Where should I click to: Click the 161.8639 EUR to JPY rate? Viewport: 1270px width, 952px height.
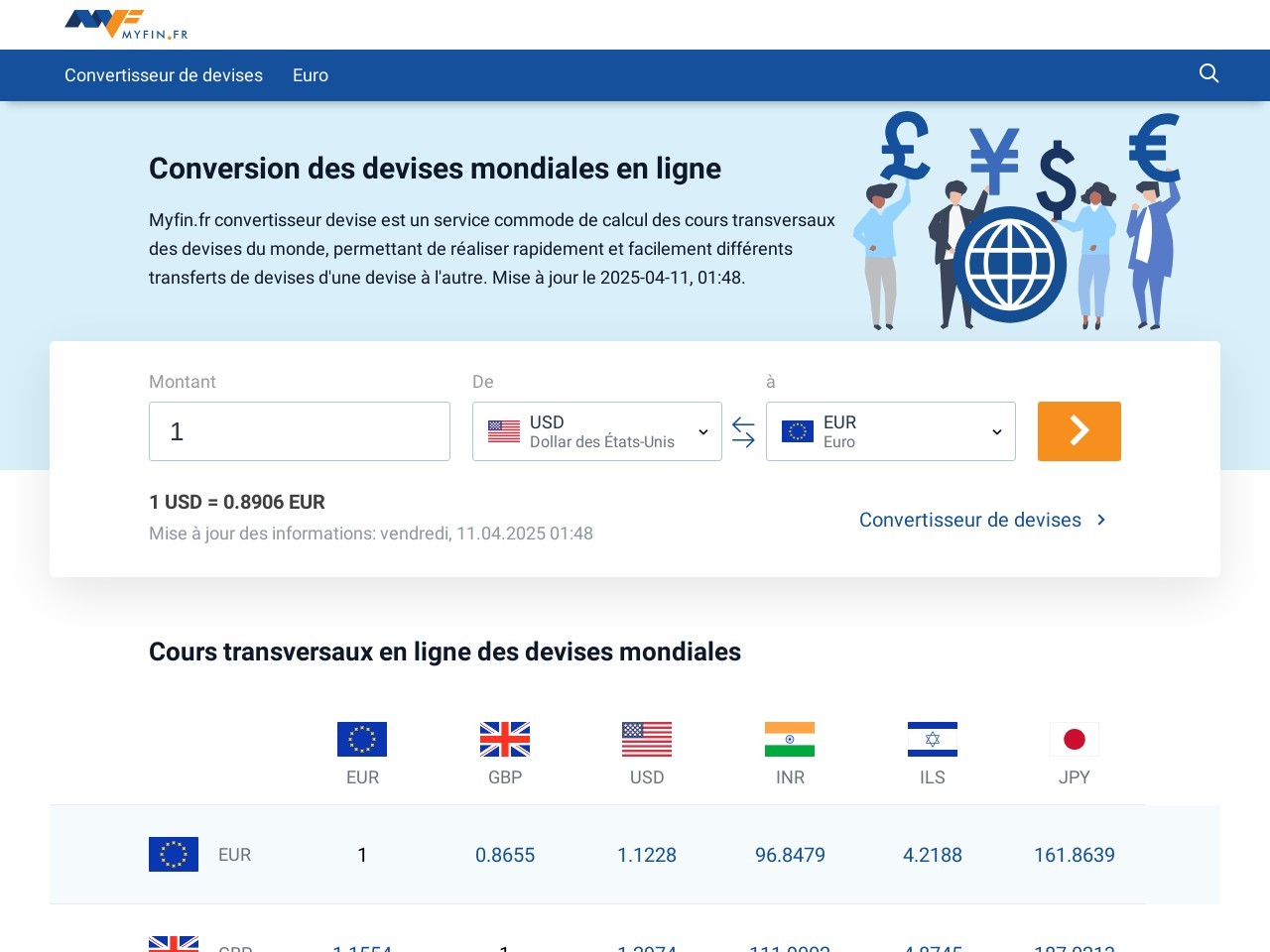[x=1075, y=855]
